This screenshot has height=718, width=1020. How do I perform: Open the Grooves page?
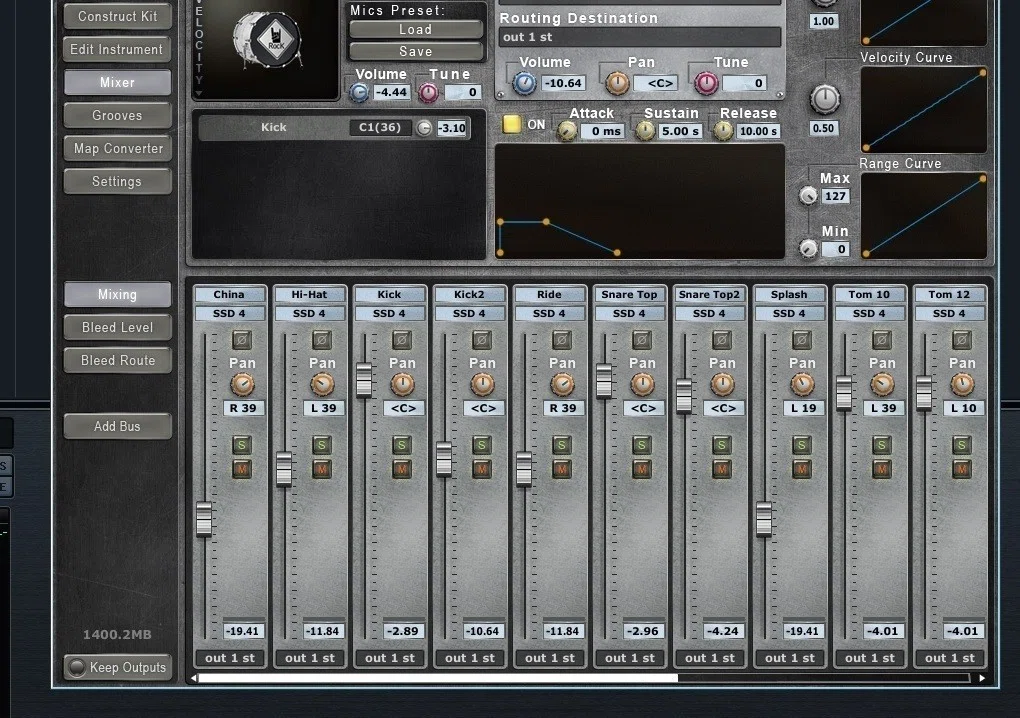(118, 116)
